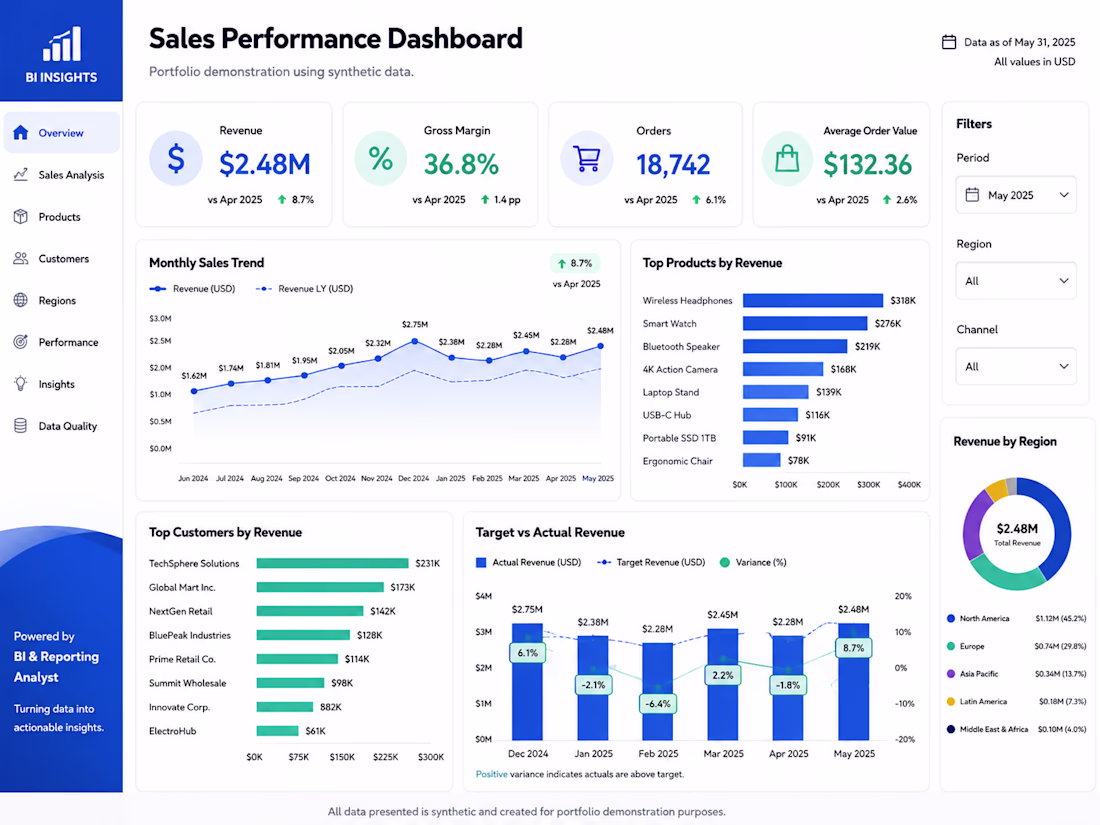Click the 'Positive' word in variance note
This screenshot has height=825, width=1100.
492,774
